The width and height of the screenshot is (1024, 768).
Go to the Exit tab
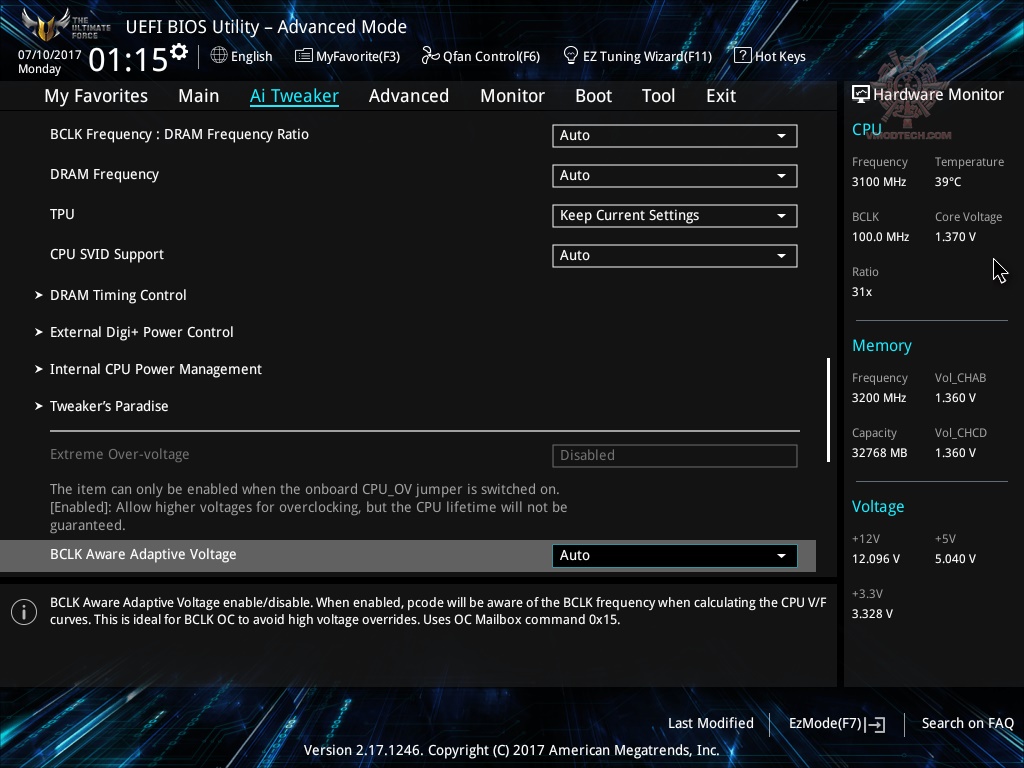pos(721,96)
